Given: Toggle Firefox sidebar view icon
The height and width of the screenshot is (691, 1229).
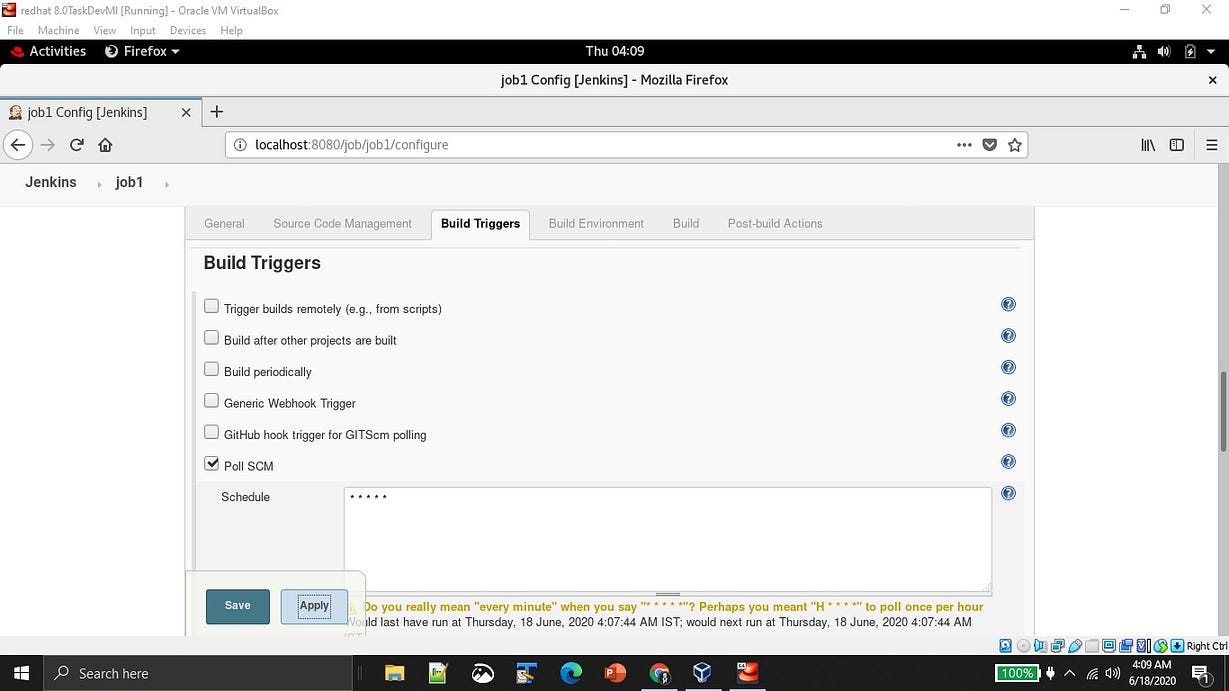Looking at the screenshot, I should 1177,145.
